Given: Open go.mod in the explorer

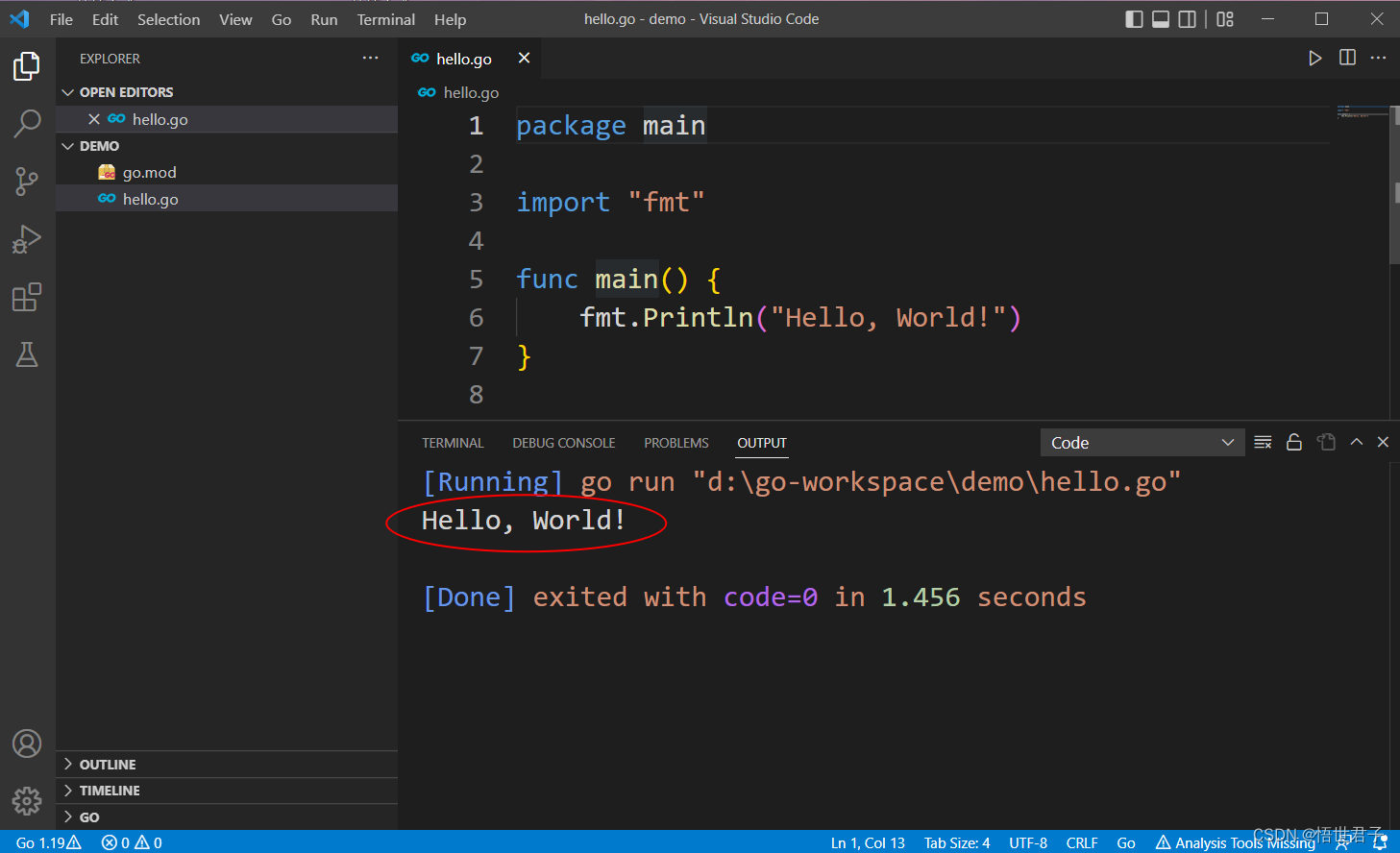Looking at the screenshot, I should [149, 173].
